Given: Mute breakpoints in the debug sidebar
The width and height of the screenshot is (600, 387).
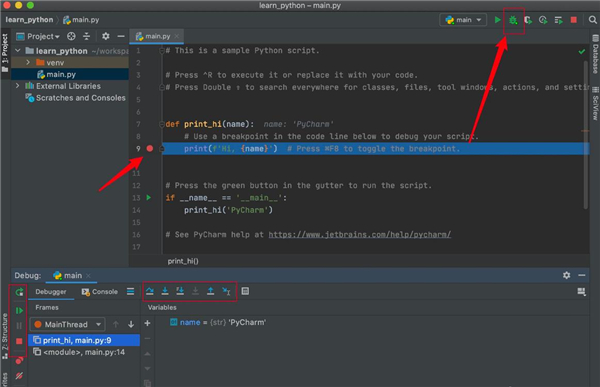Looking at the screenshot, I should (19, 376).
